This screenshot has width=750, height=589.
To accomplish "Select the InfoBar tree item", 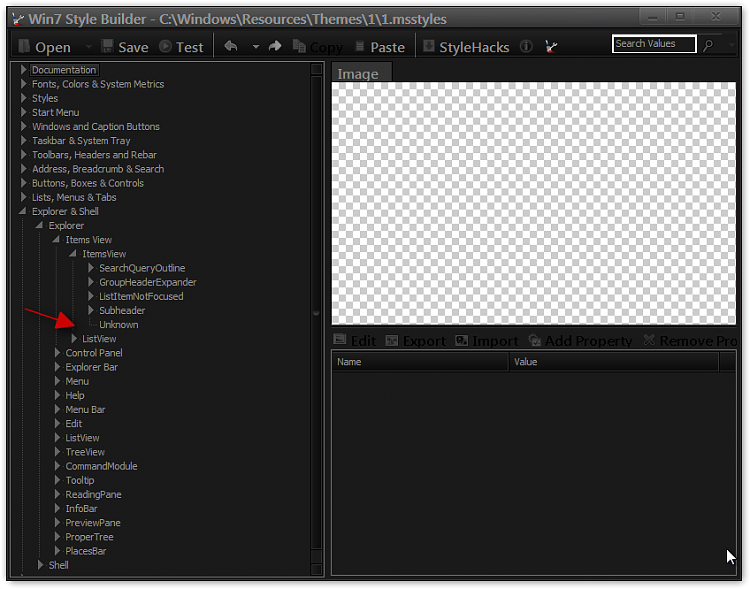I will [81, 508].
